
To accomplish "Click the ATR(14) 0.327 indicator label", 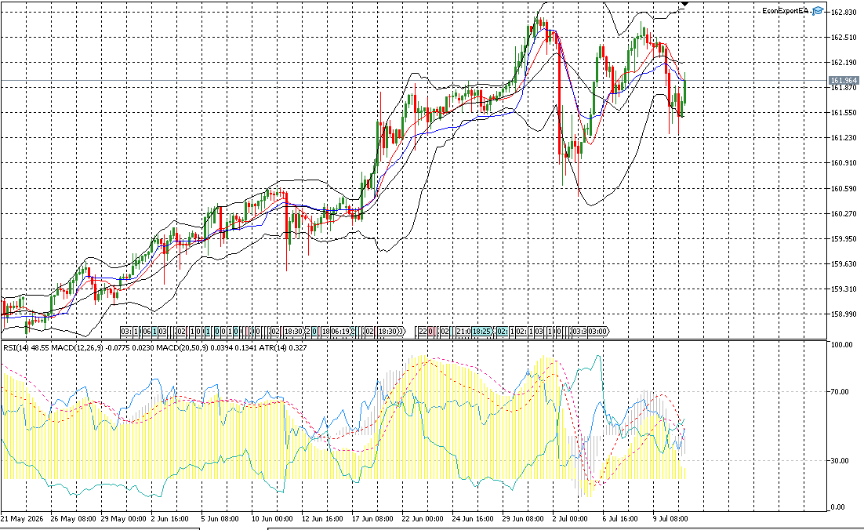I will click(284, 348).
